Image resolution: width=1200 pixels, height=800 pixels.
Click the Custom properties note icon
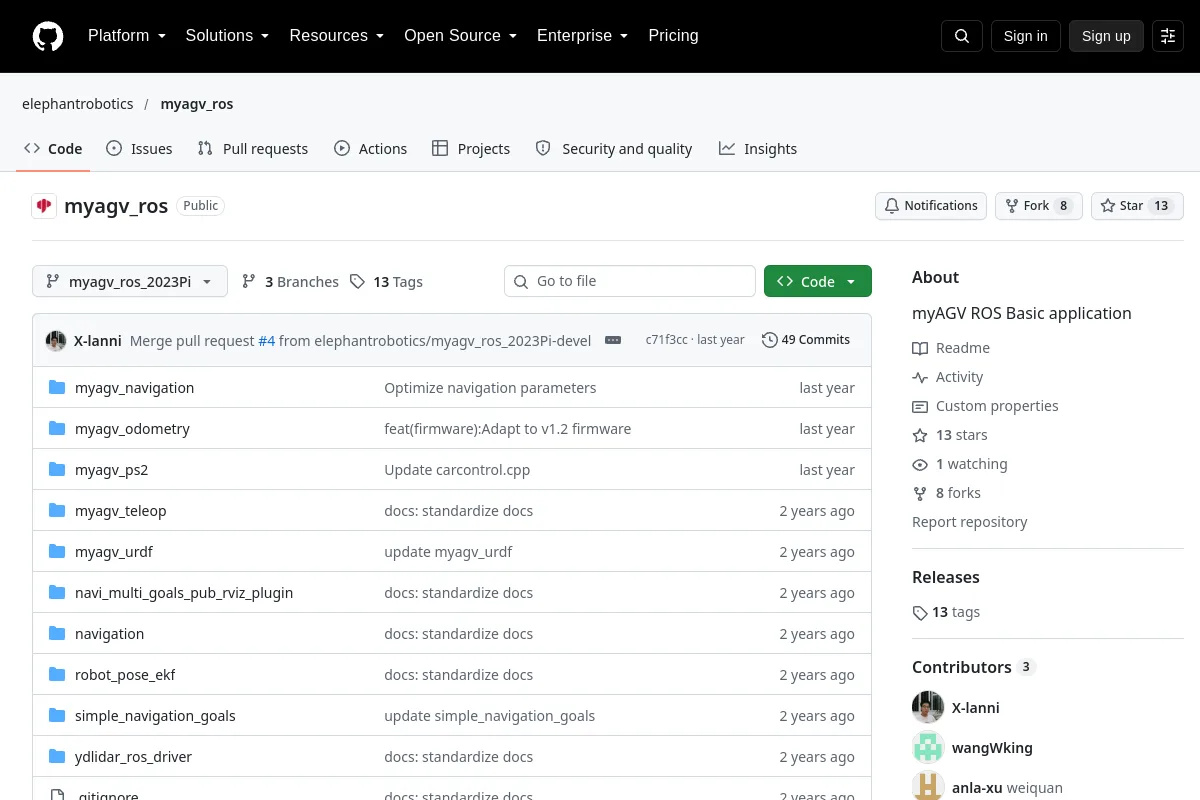920,406
